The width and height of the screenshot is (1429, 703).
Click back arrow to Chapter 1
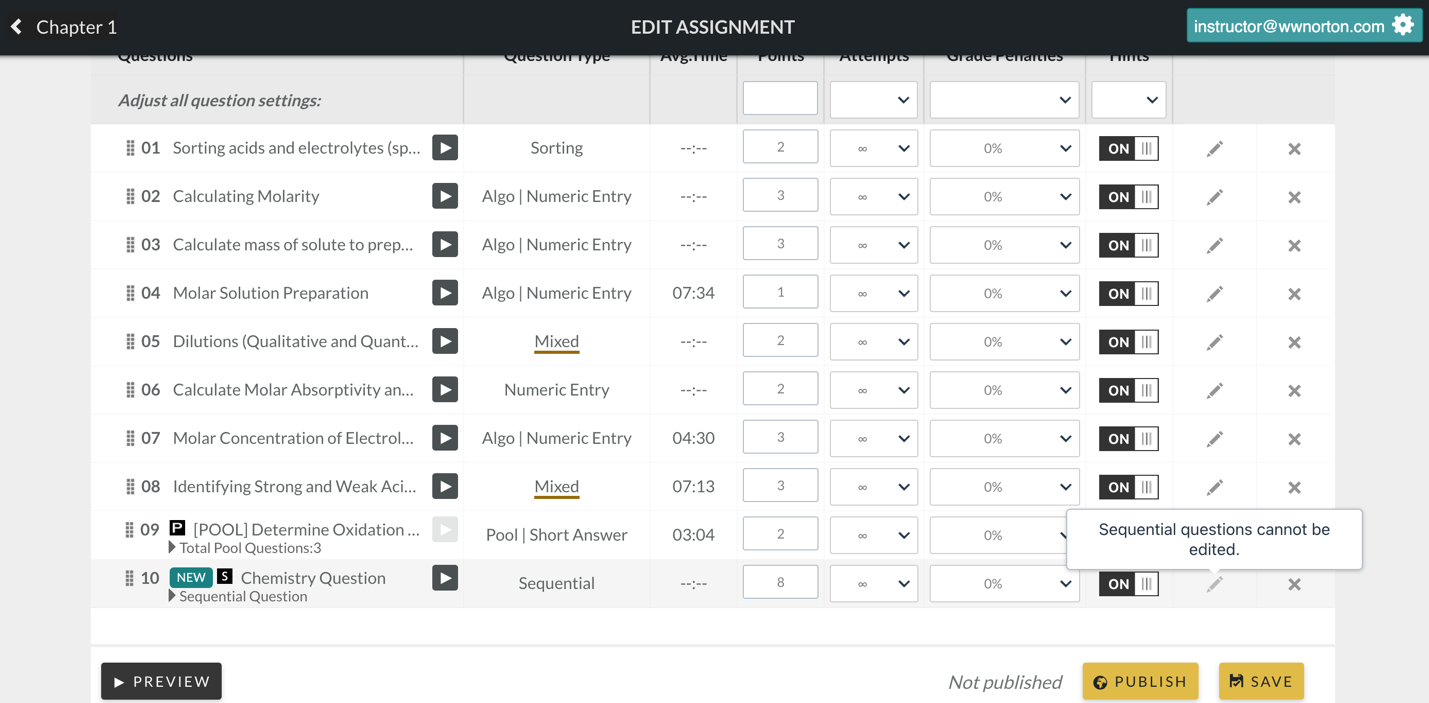17,27
